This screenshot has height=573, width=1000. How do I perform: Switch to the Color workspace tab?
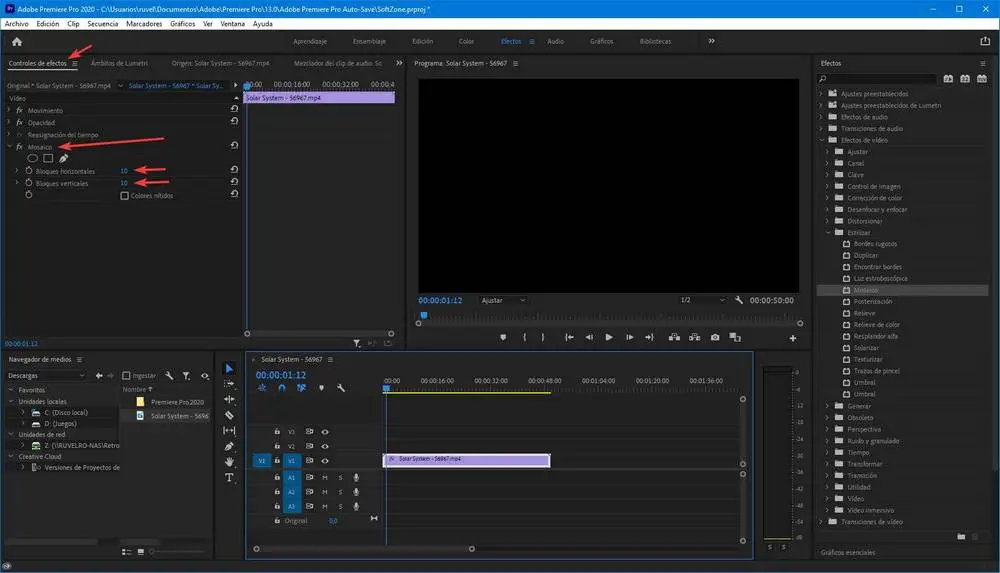[x=466, y=42]
